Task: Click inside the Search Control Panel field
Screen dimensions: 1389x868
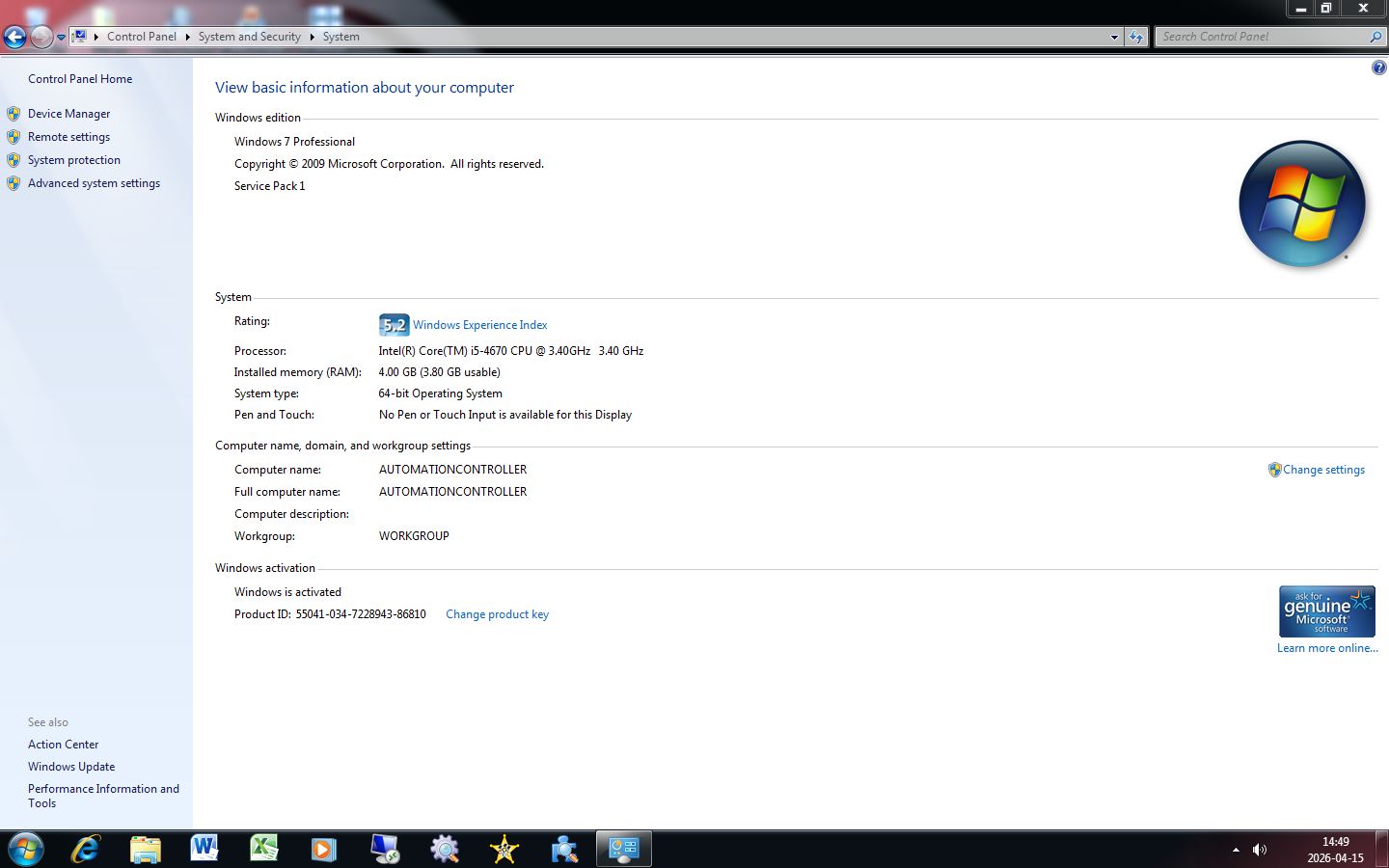Action: pos(1259,36)
